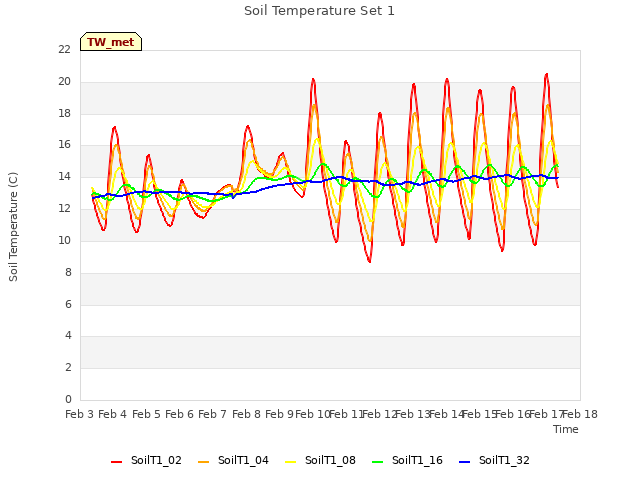Screen dimensions: 640x480
Task: Click the Feb 8 x-axis tick label
Action: click(246, 414)
